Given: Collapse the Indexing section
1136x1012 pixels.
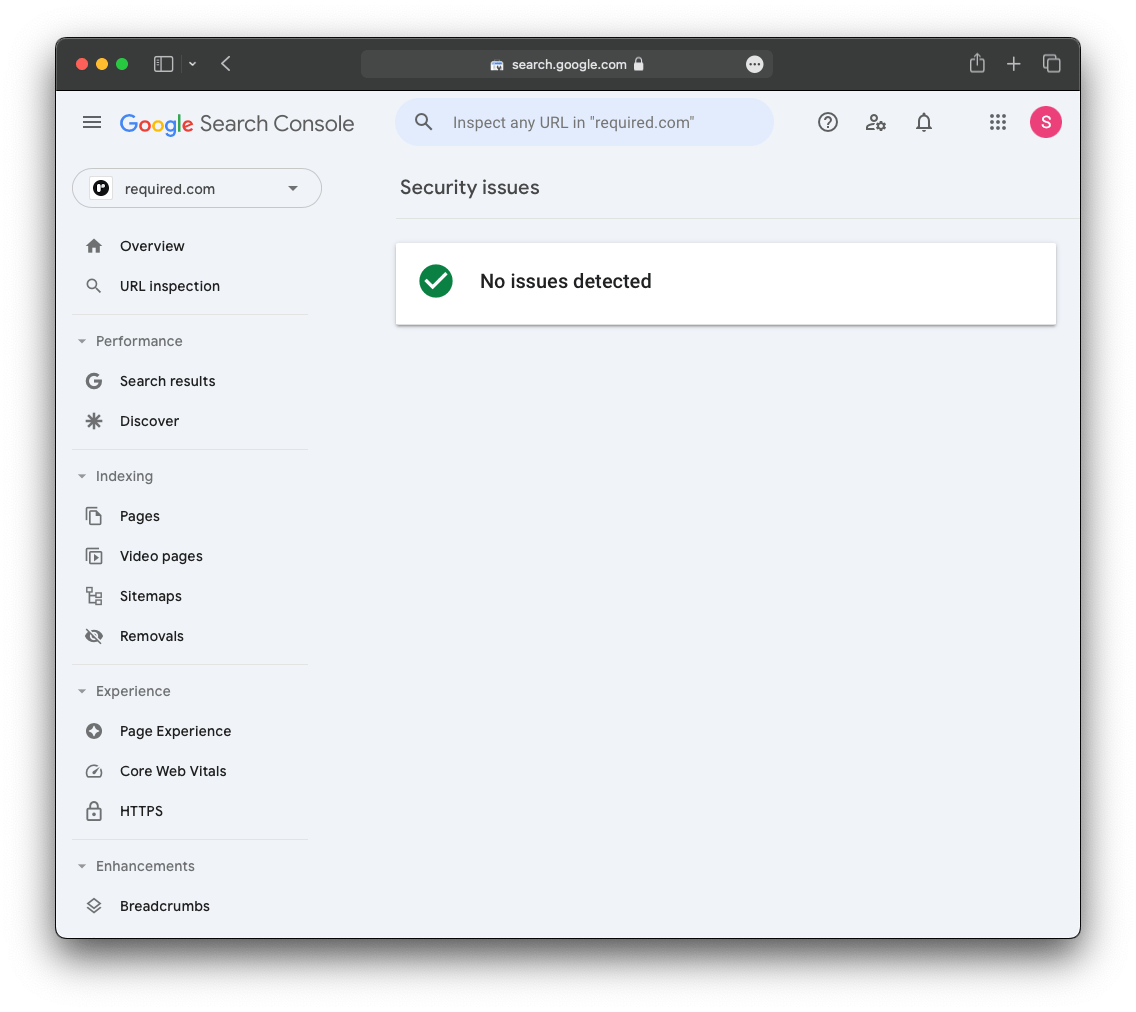Looking at the screenshot, I should tap(82, 476).
